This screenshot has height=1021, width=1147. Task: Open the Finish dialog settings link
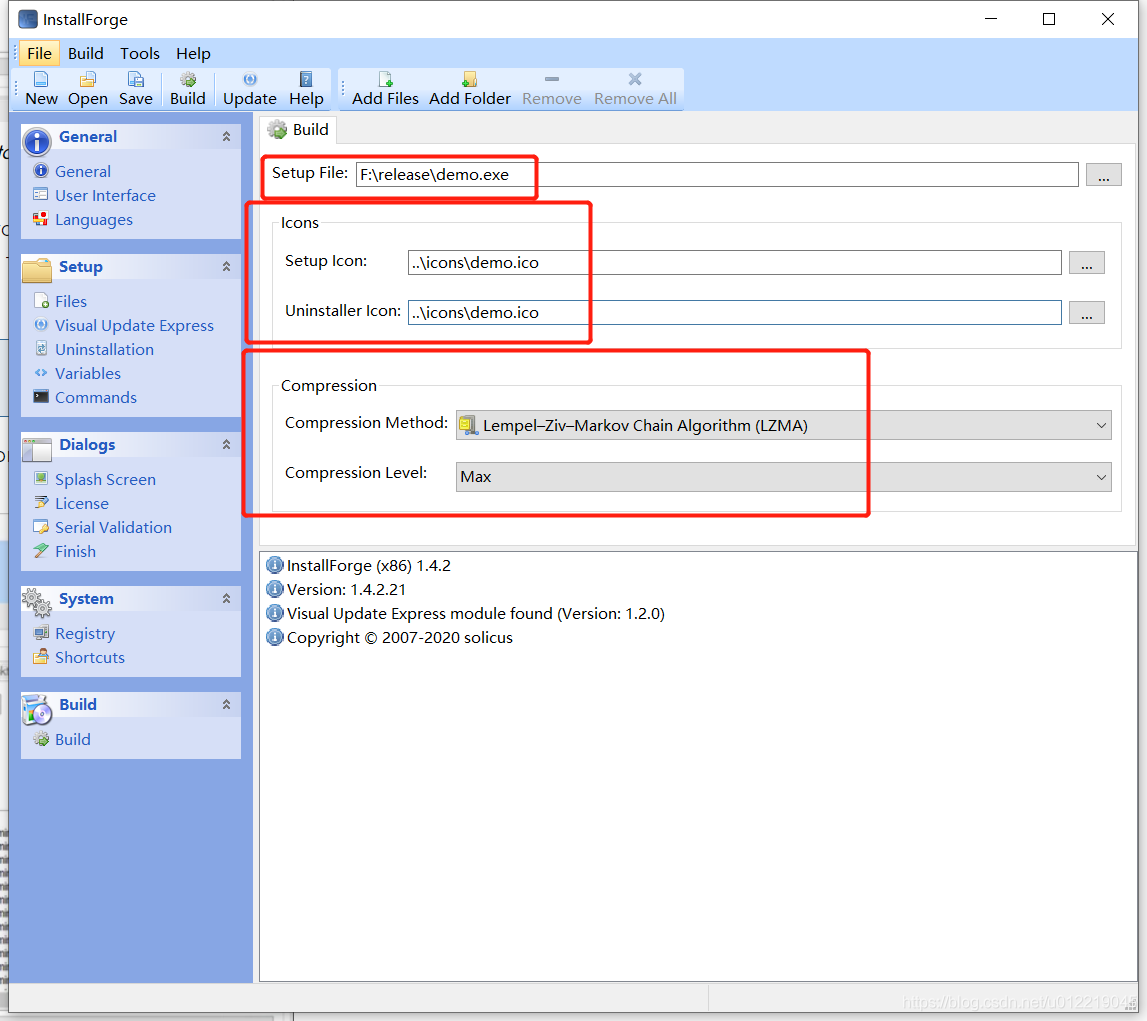pyautogui.click(x=75, y=551)
